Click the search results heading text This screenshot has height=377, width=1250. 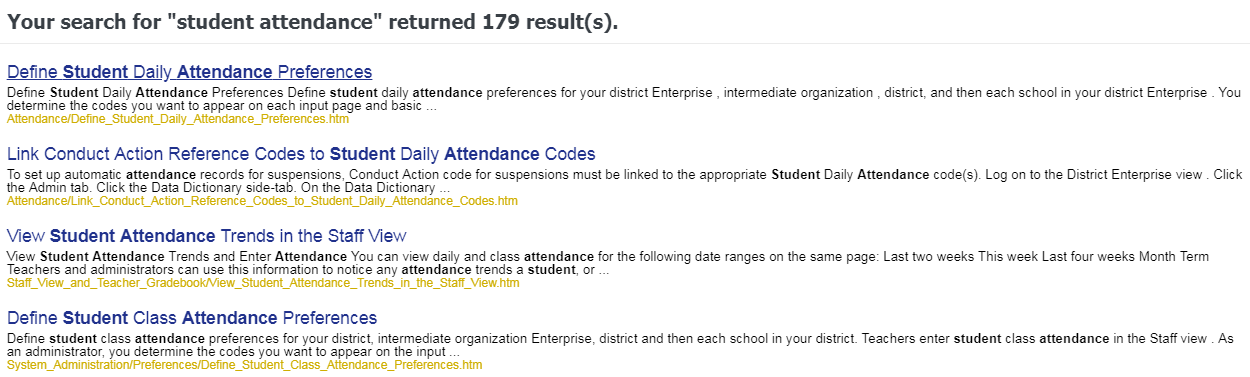coord(312,22)
